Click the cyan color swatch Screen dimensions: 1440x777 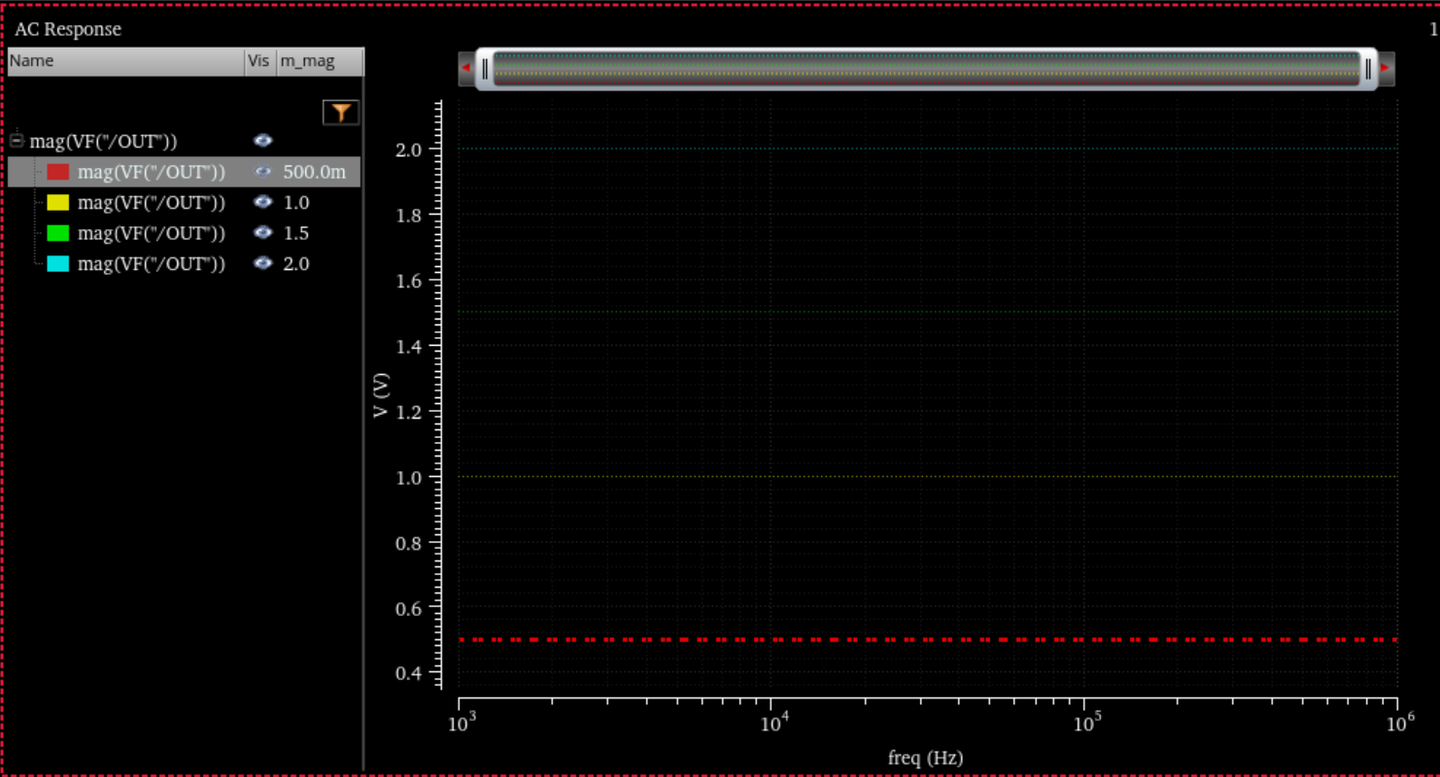point(58,264)
